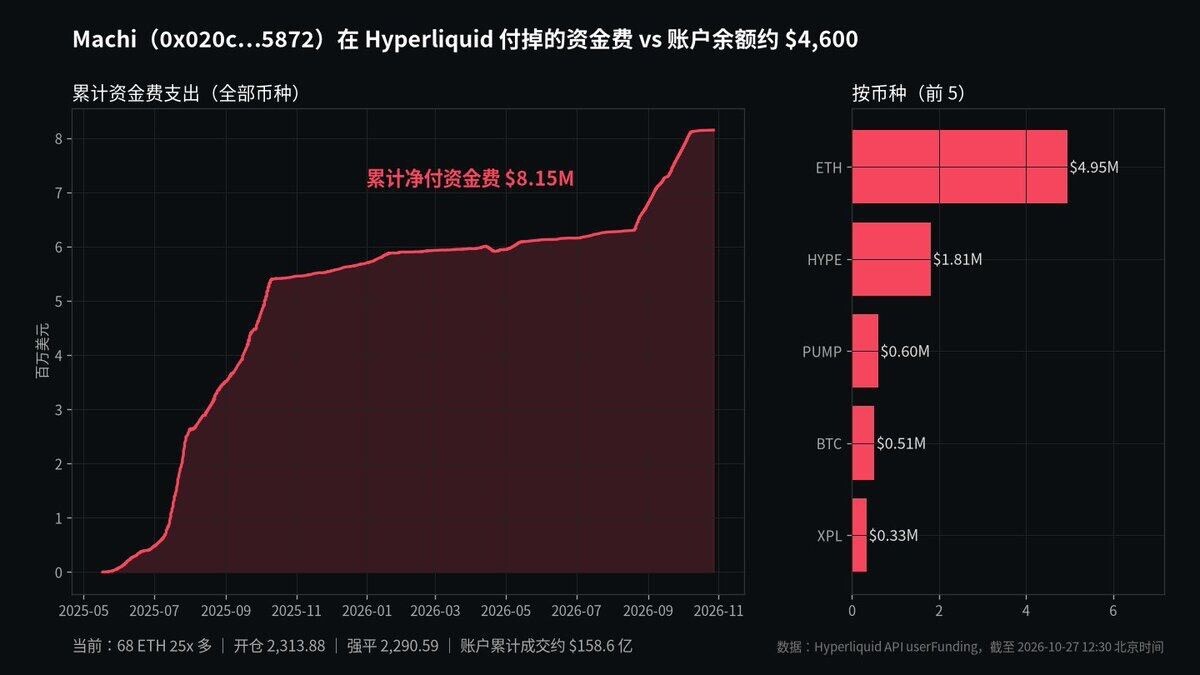Click the "$0.33M" value label
The width and height of the screenshot is (1200, 675).
[x=893, y=535]
